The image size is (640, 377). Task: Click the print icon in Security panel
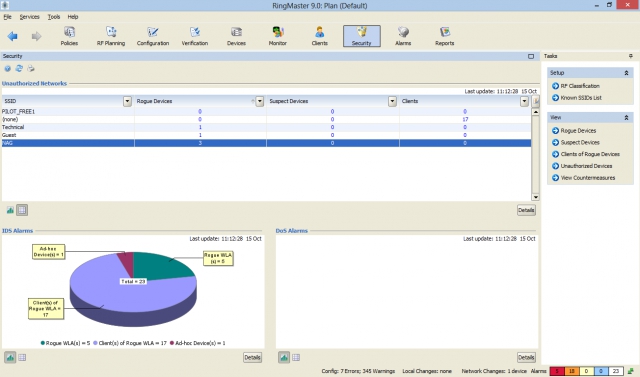(31, 69)
